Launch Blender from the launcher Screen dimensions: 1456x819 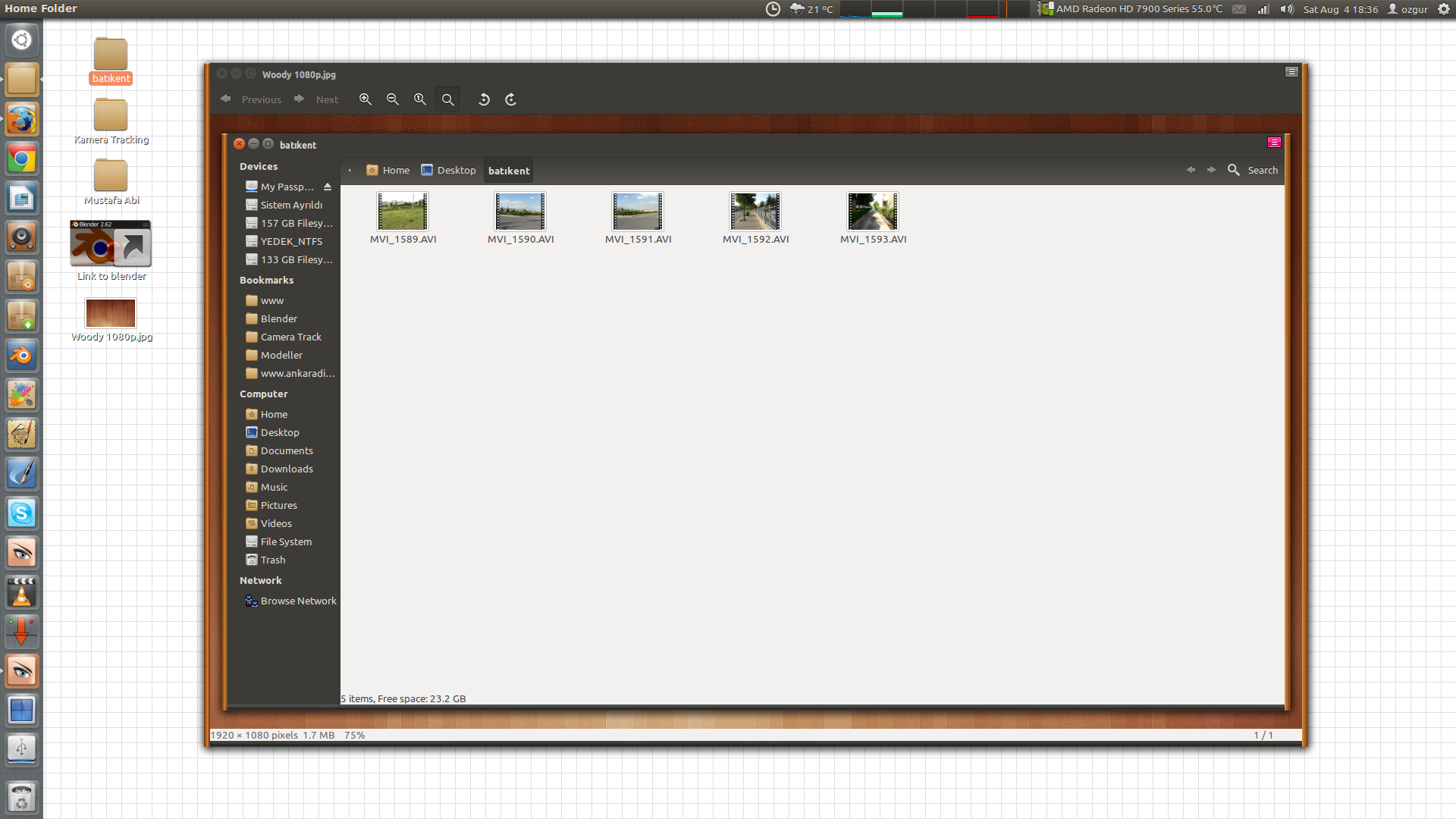(21, 356)
